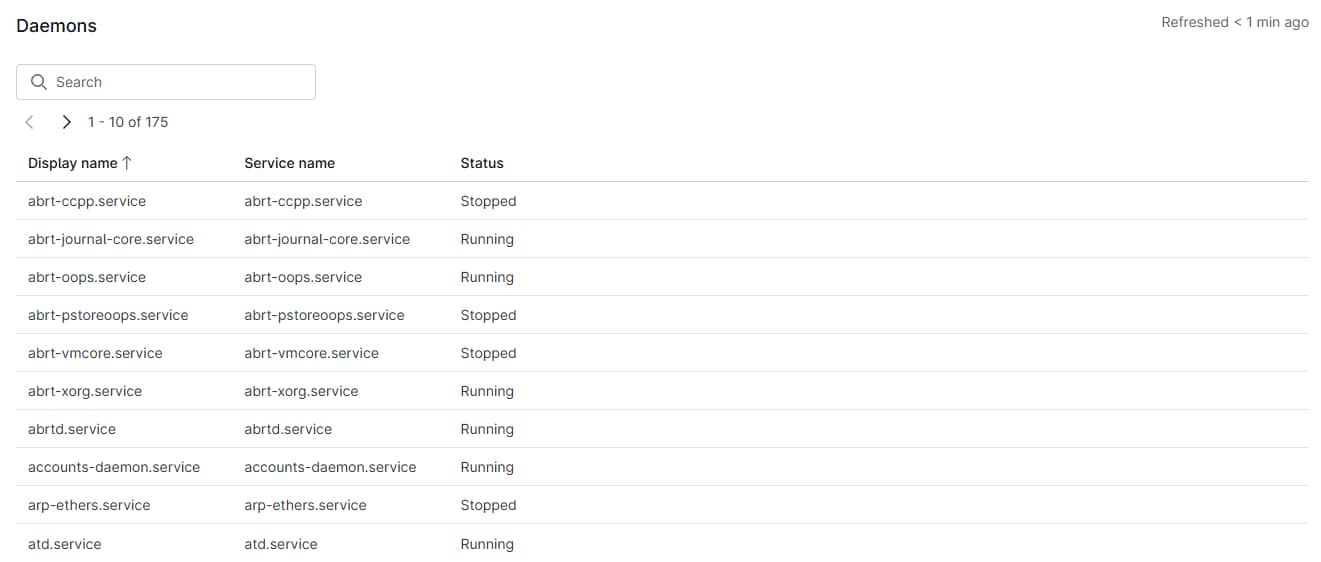The height and width of the screenshot is (562, 1321).
Task: Open accounts-daemon.service entry
Action: click(x=114, y=467)
